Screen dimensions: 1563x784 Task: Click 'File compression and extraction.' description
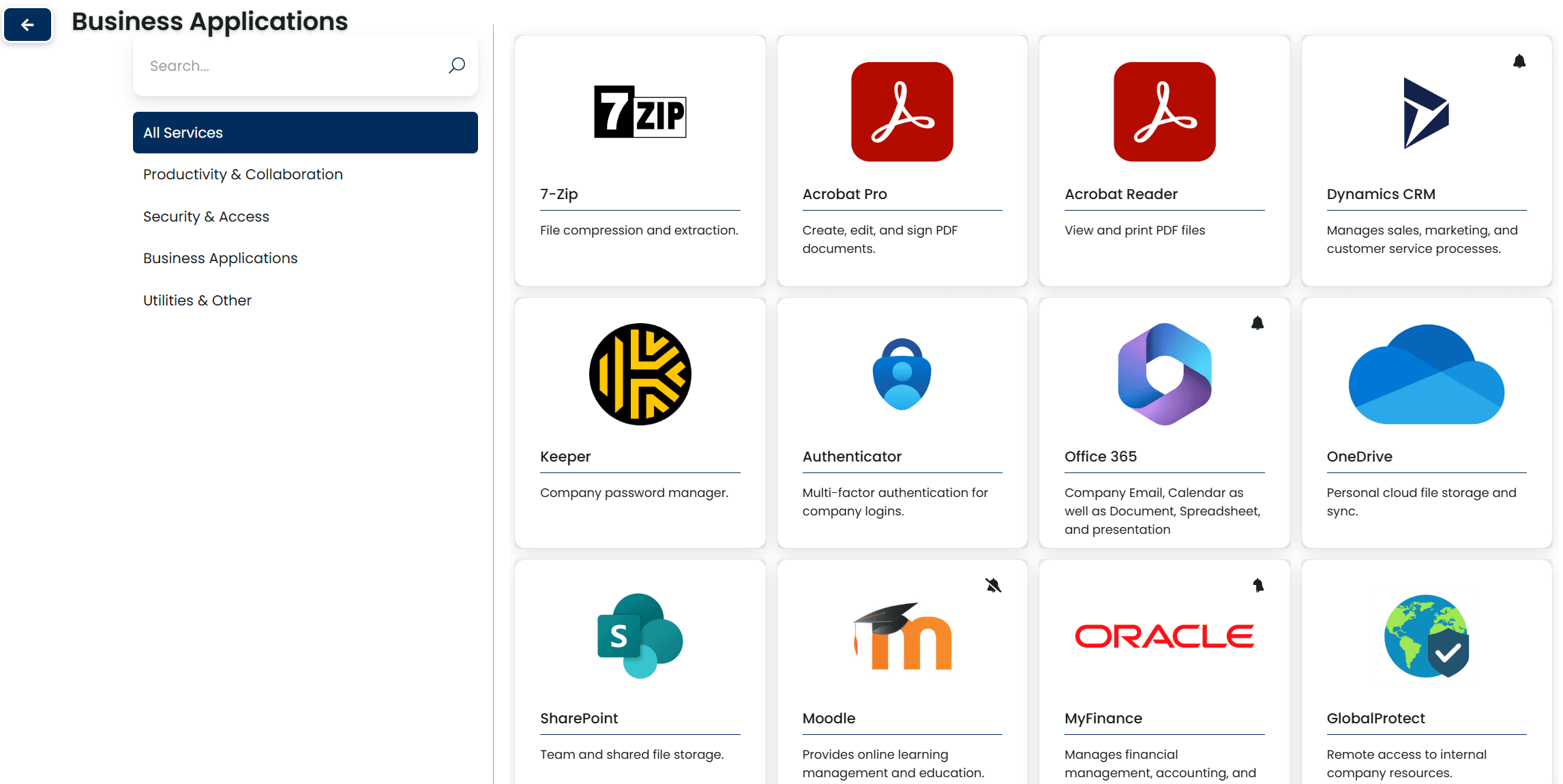pyautogui.click(x=639, y=230)
